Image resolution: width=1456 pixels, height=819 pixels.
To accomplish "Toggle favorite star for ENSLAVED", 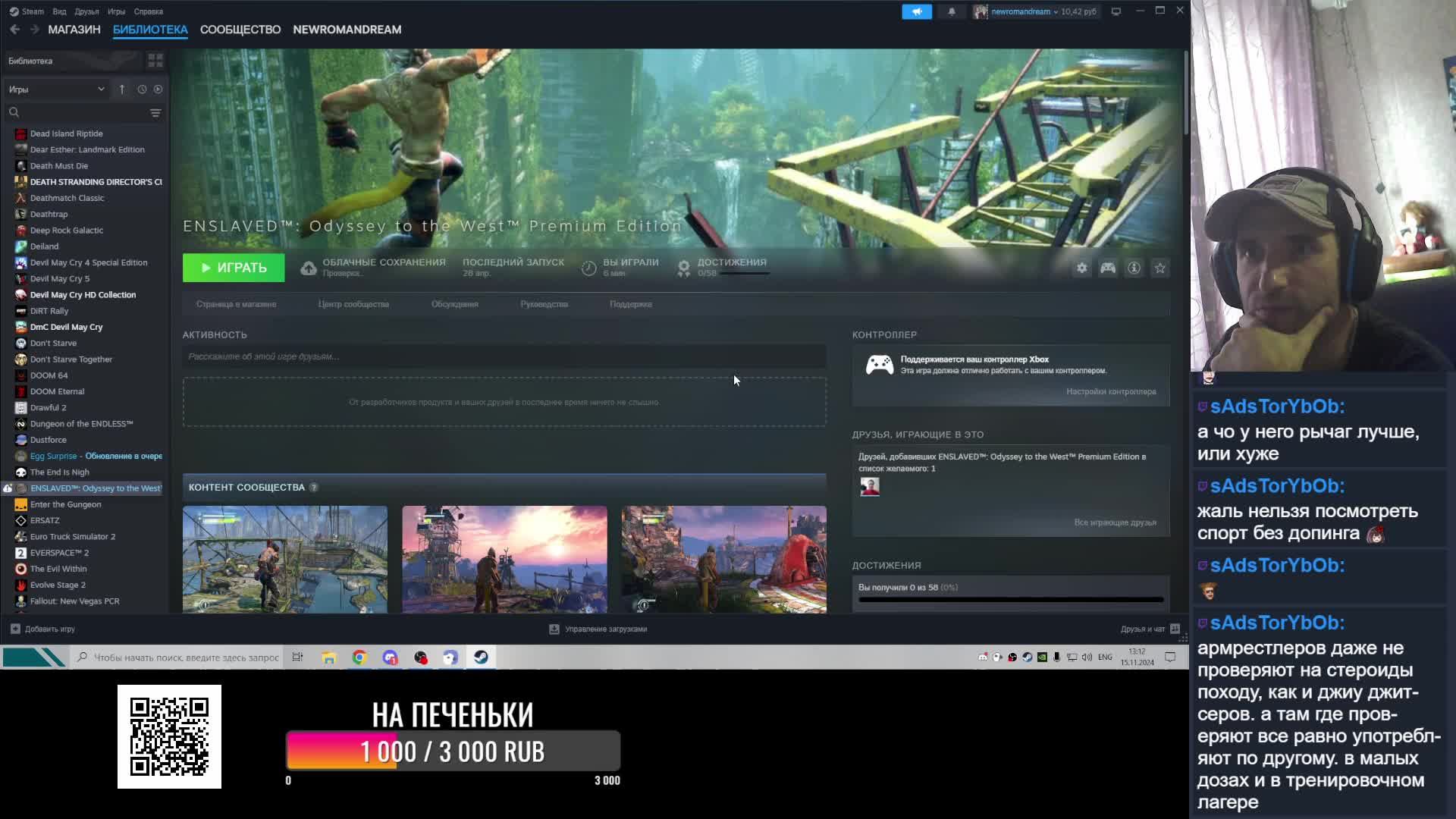I will click(1160, 268).
